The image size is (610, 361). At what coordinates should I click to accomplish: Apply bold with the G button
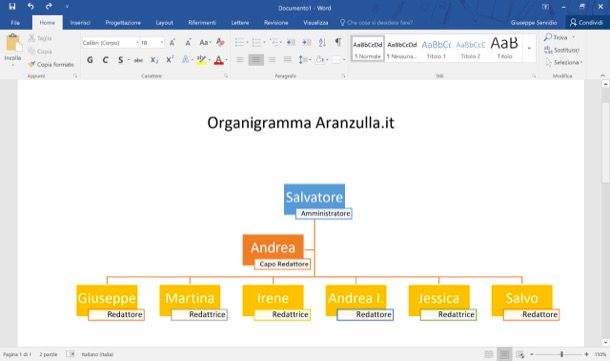(90, 60)
